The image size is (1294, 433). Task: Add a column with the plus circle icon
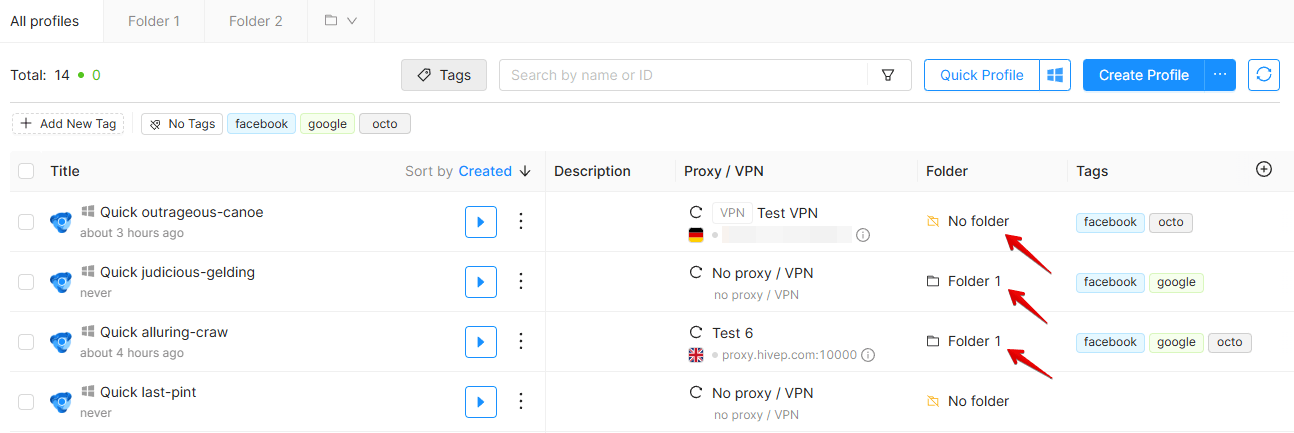tap(1264, 170)
